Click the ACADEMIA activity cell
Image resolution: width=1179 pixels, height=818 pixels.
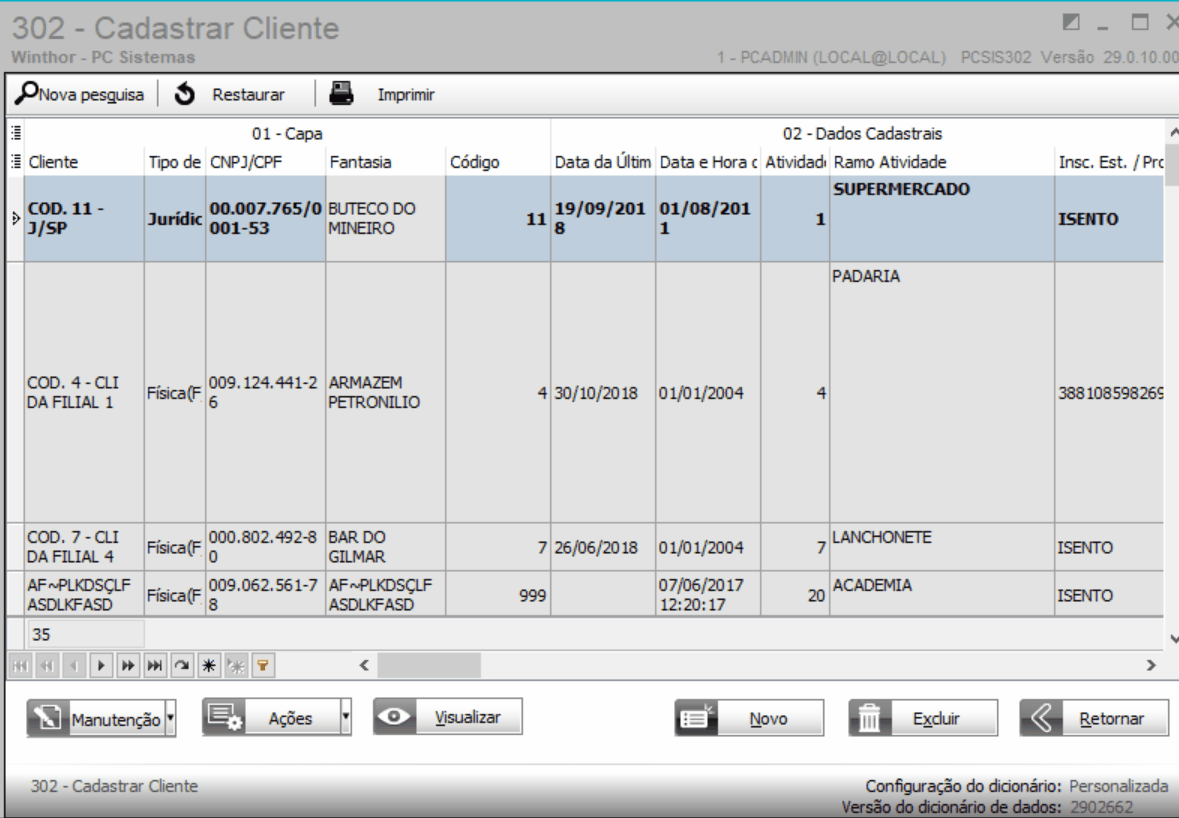(x=941, y=594)
